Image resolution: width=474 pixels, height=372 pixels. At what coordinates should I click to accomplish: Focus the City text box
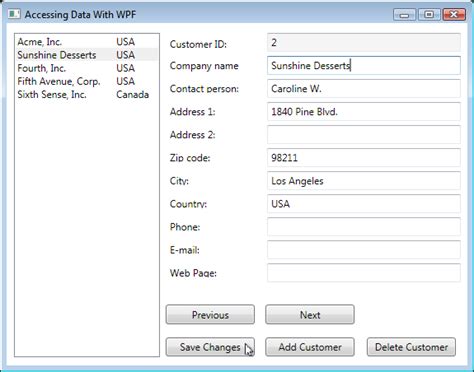coord(364,181)
